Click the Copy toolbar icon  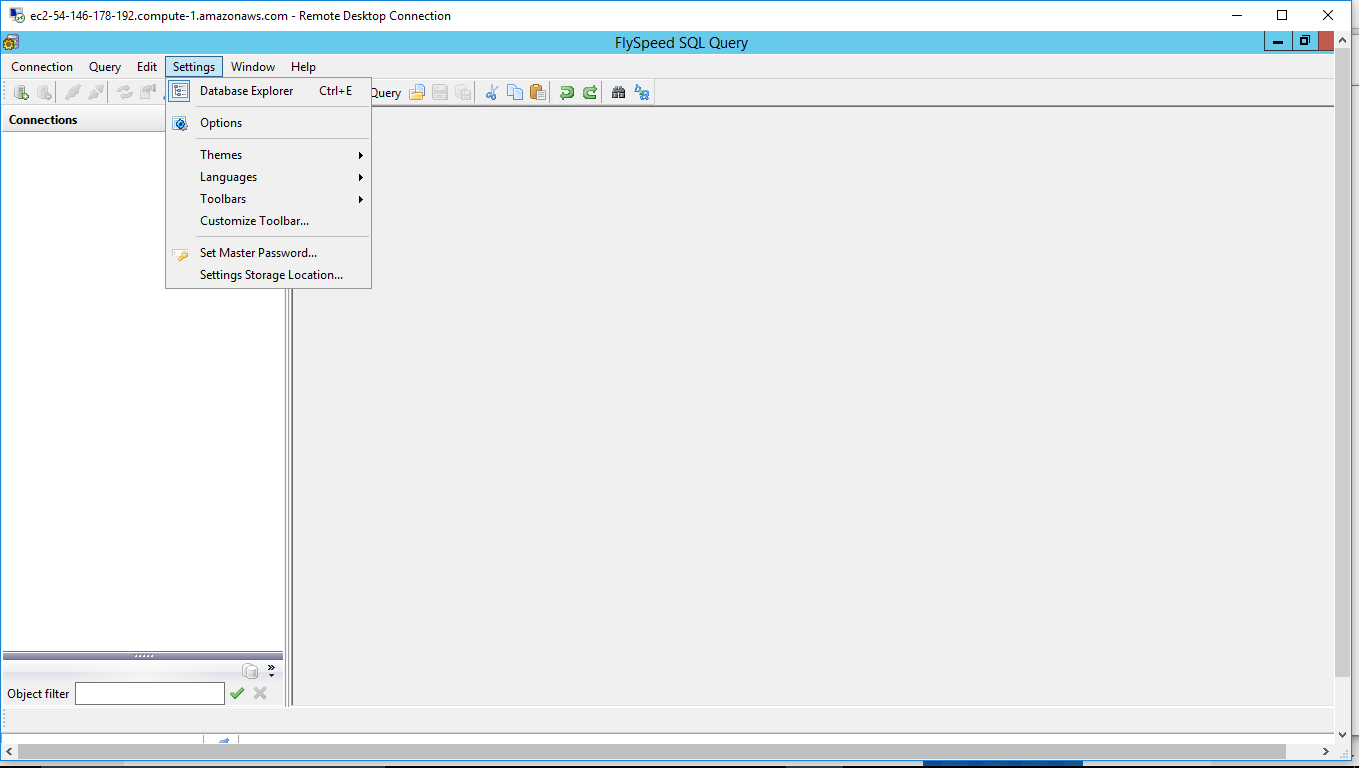(514, 92)
